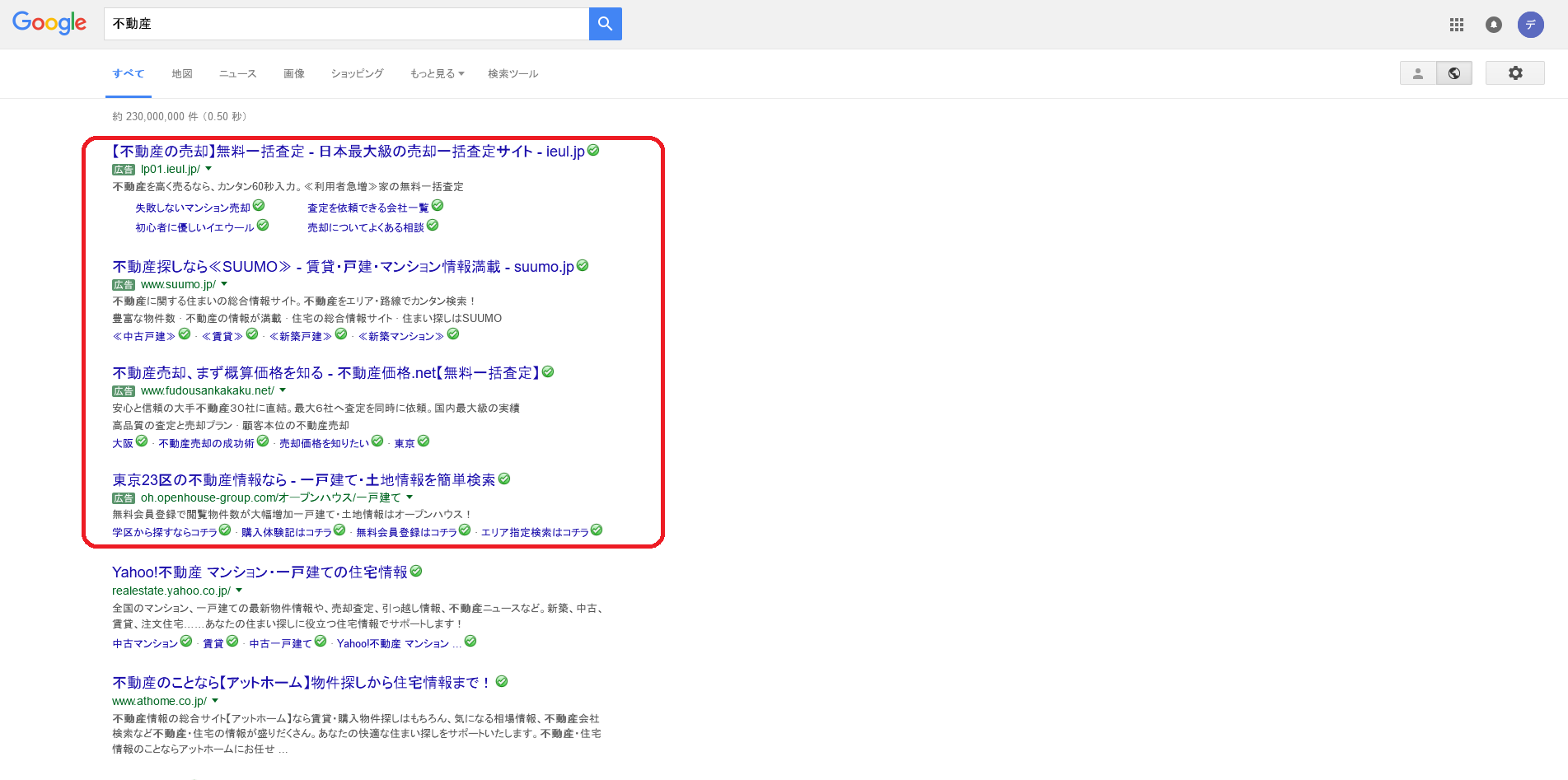This screenshot has height=780, width=1568.
Task: Click badge next to 大阪 sitelink
Action: pyautogui.click(x=142, y=441)
